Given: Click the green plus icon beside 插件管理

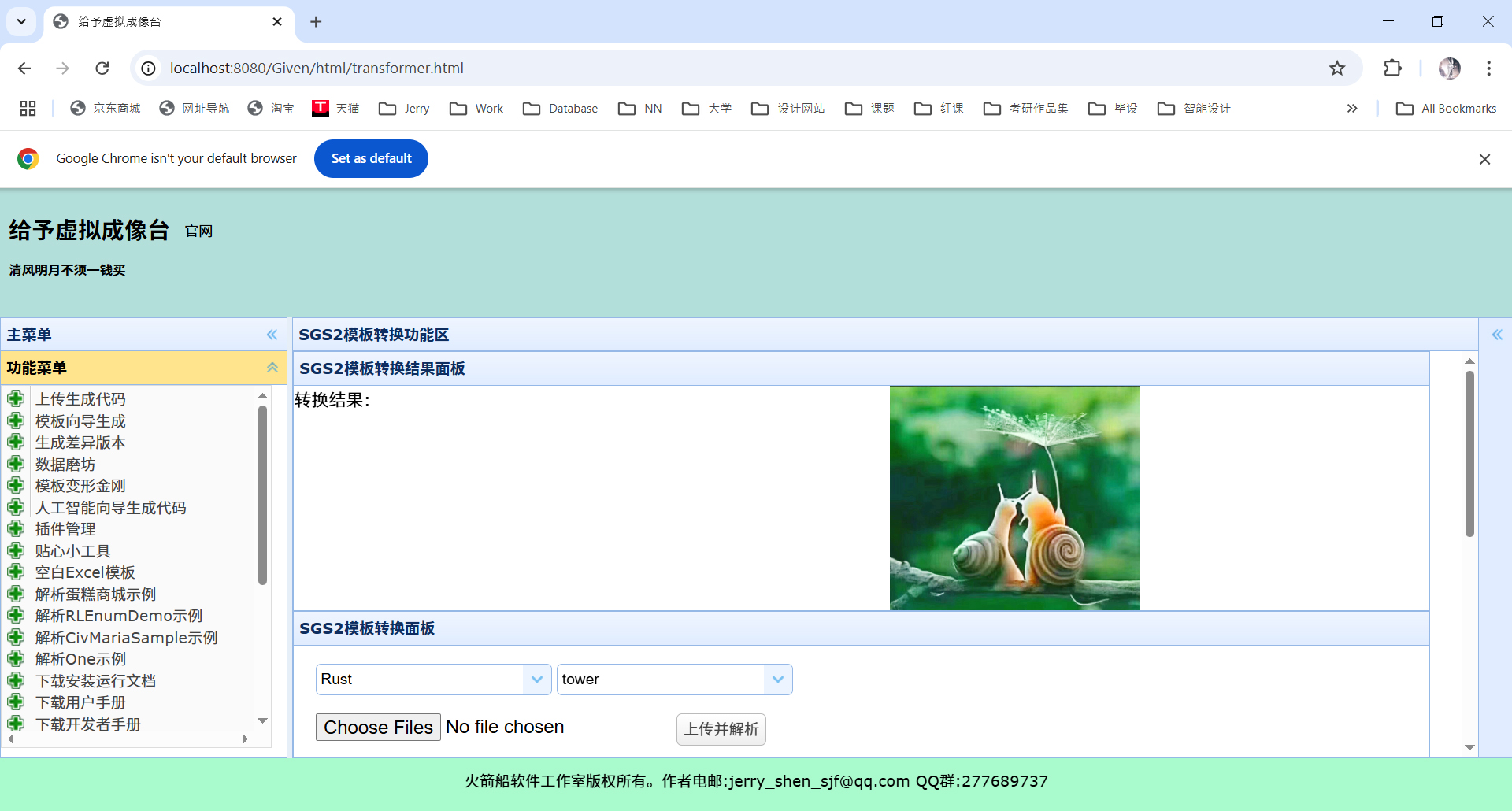Looking at the screenshot, I should point(17,528).
